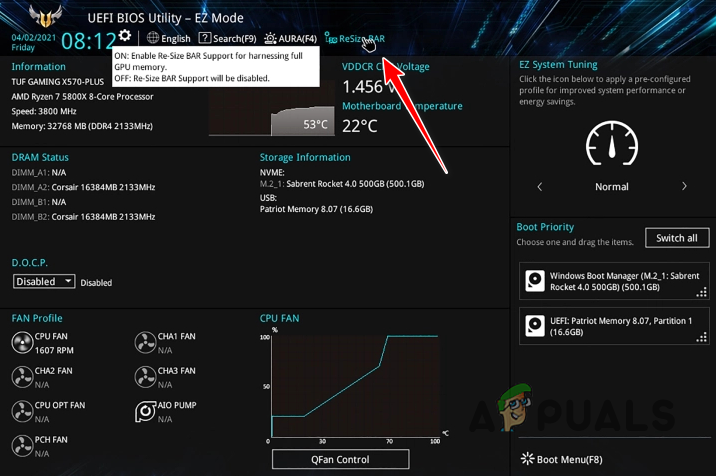Click the TUF logo emblem
Screen dimensions: 716x476
[x=45, y=16]
